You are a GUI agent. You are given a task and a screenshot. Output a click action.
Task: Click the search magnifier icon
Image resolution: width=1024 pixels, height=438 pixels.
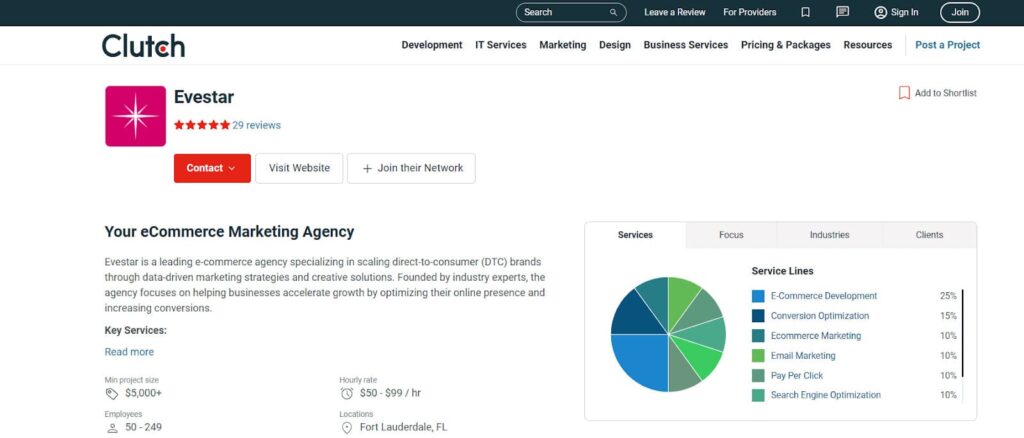tap(613, 12)
